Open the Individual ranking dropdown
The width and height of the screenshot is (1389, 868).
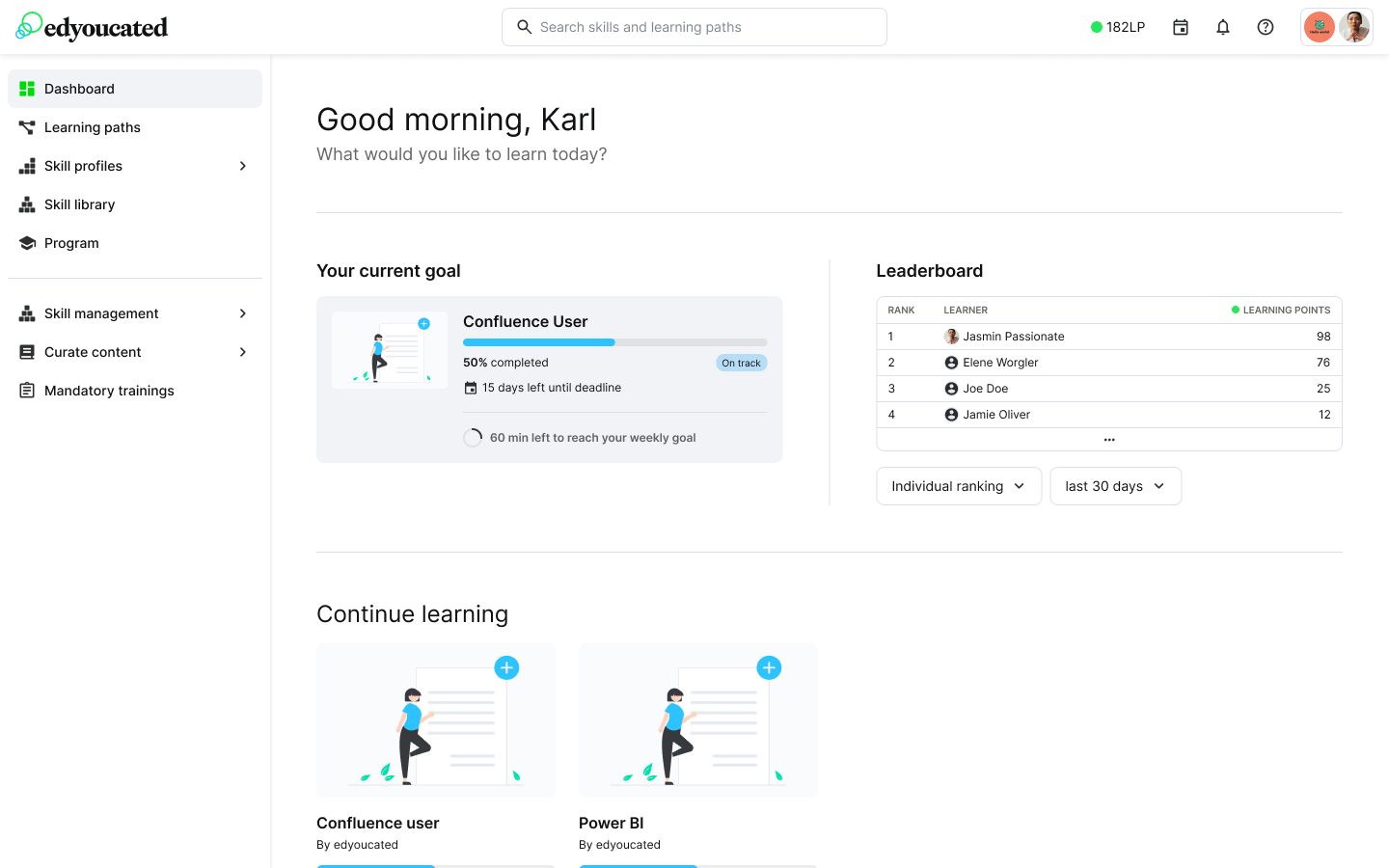coord(958,486)
